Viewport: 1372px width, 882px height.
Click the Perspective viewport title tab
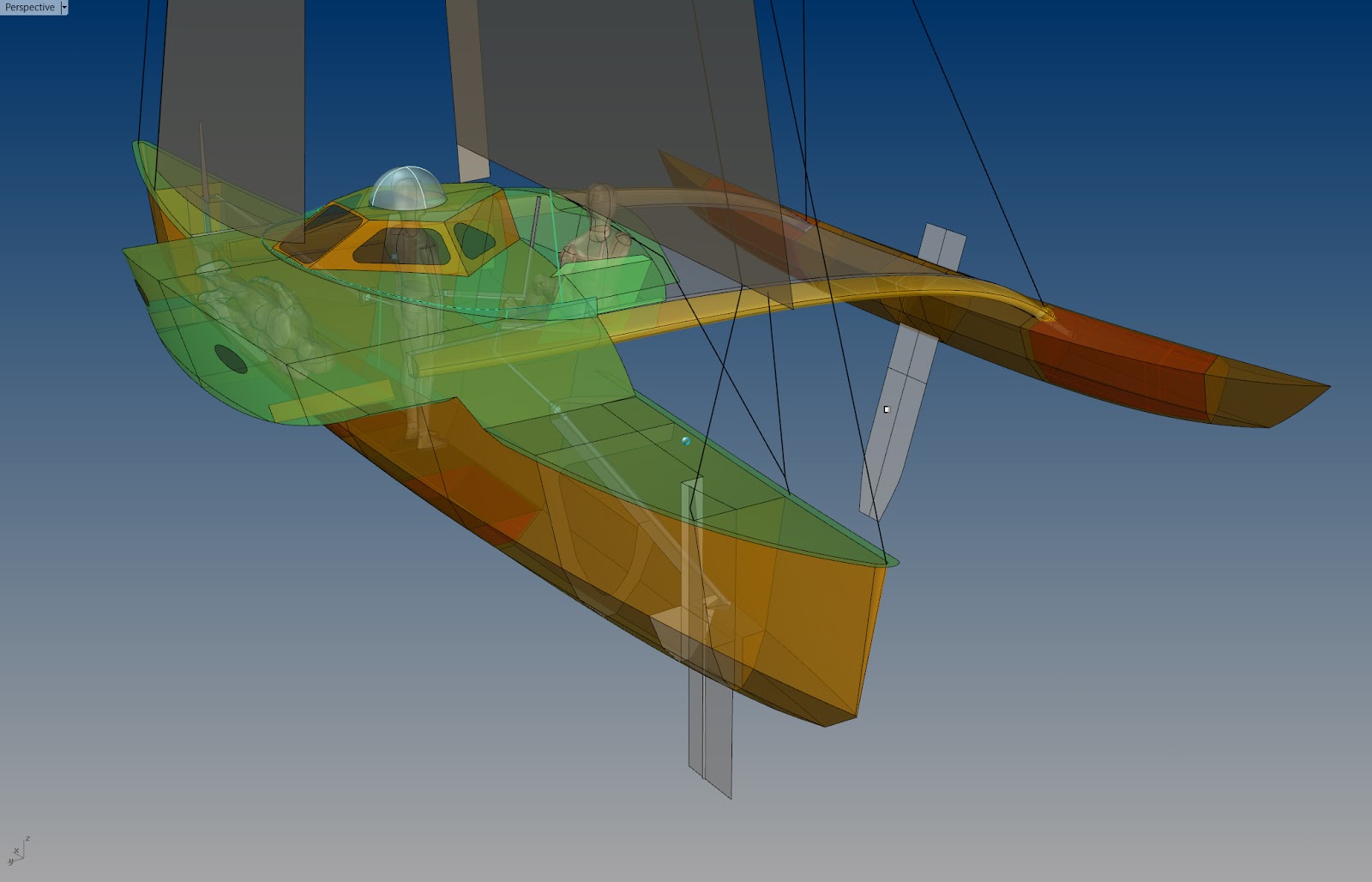(30, 7)
